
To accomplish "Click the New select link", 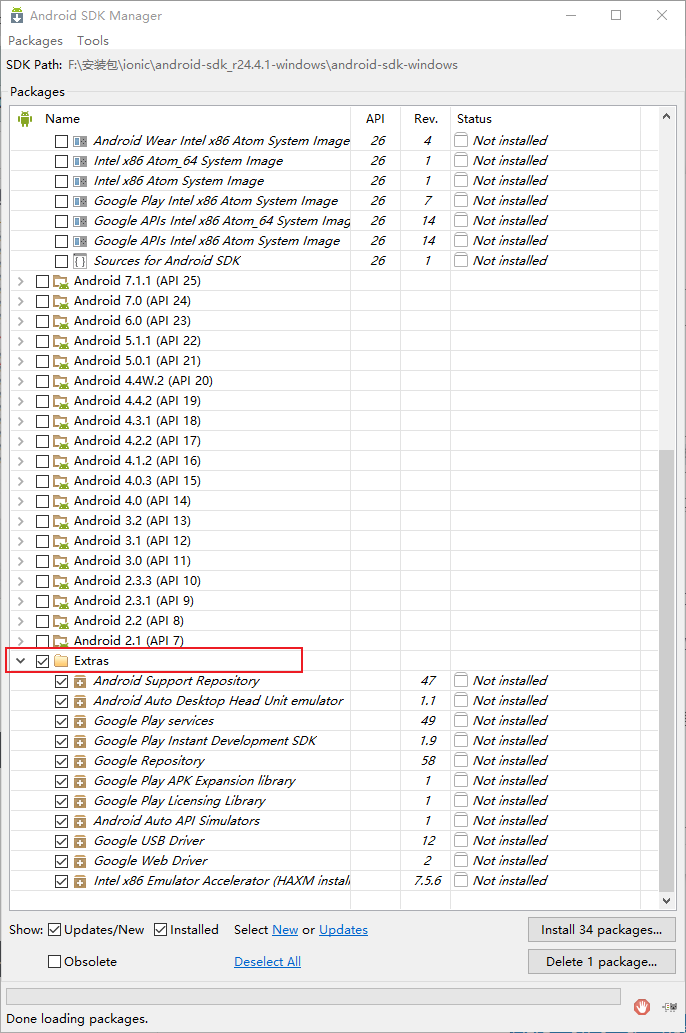I will coord(285,930).
